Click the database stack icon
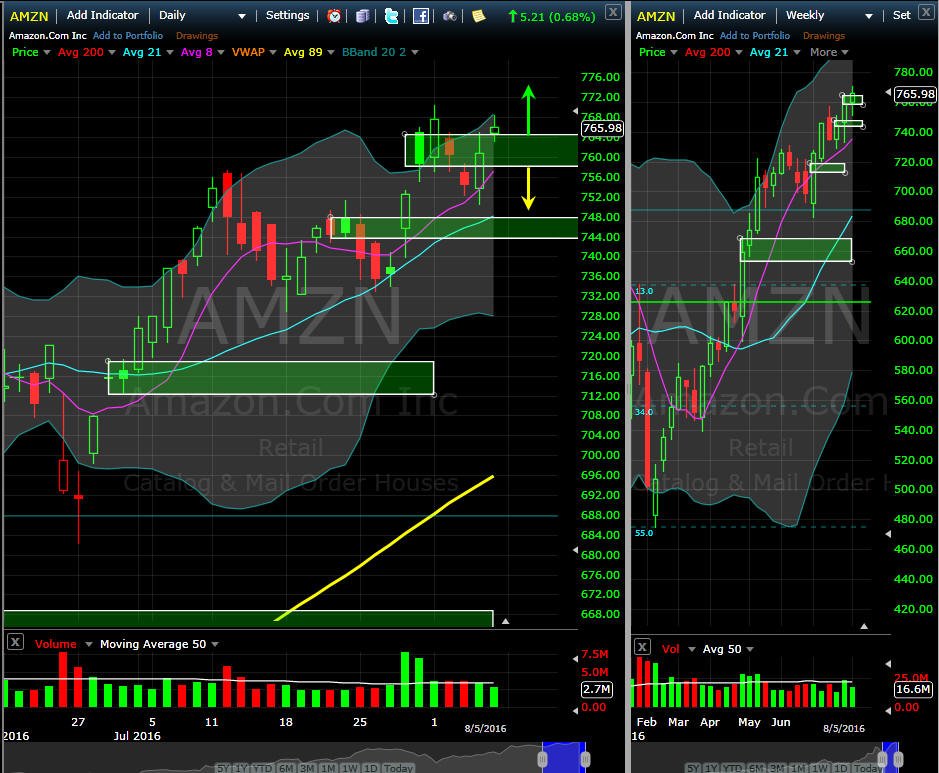Image resolution: width=939 pixels, height=773 pixels. click(x=362, y=16)
